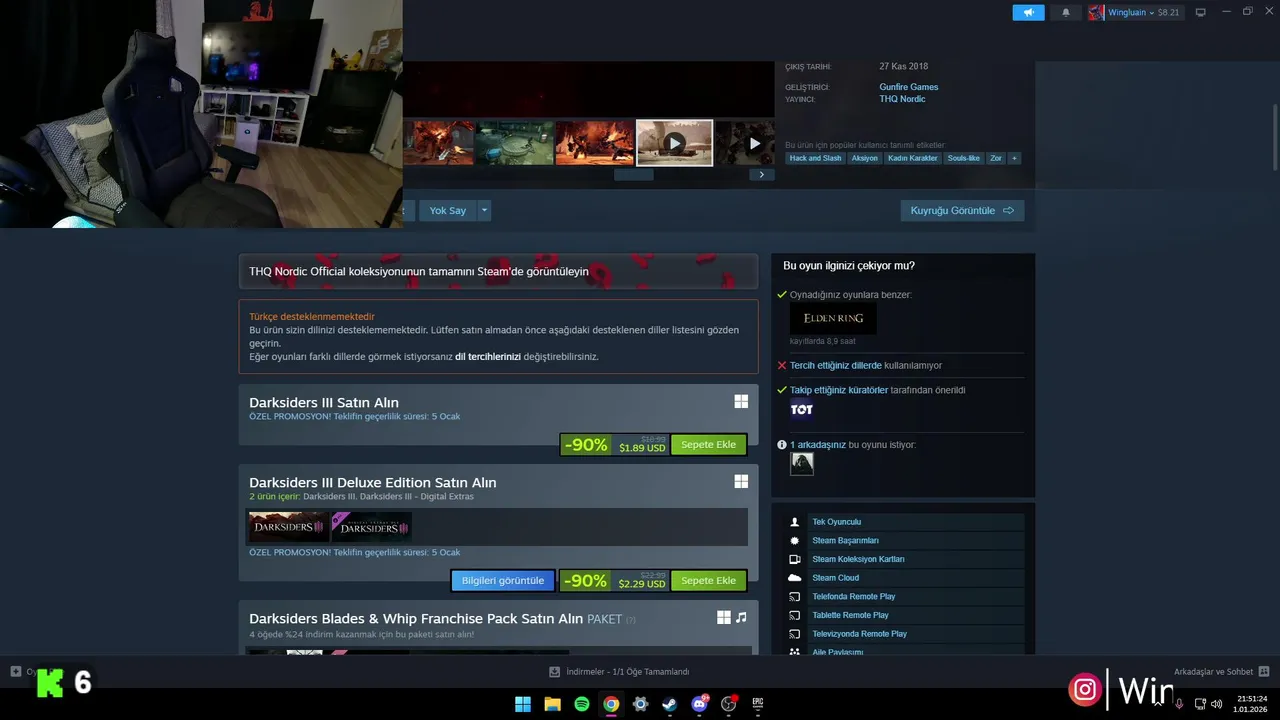Expand the Yok Say dropdown arrow

485,210
